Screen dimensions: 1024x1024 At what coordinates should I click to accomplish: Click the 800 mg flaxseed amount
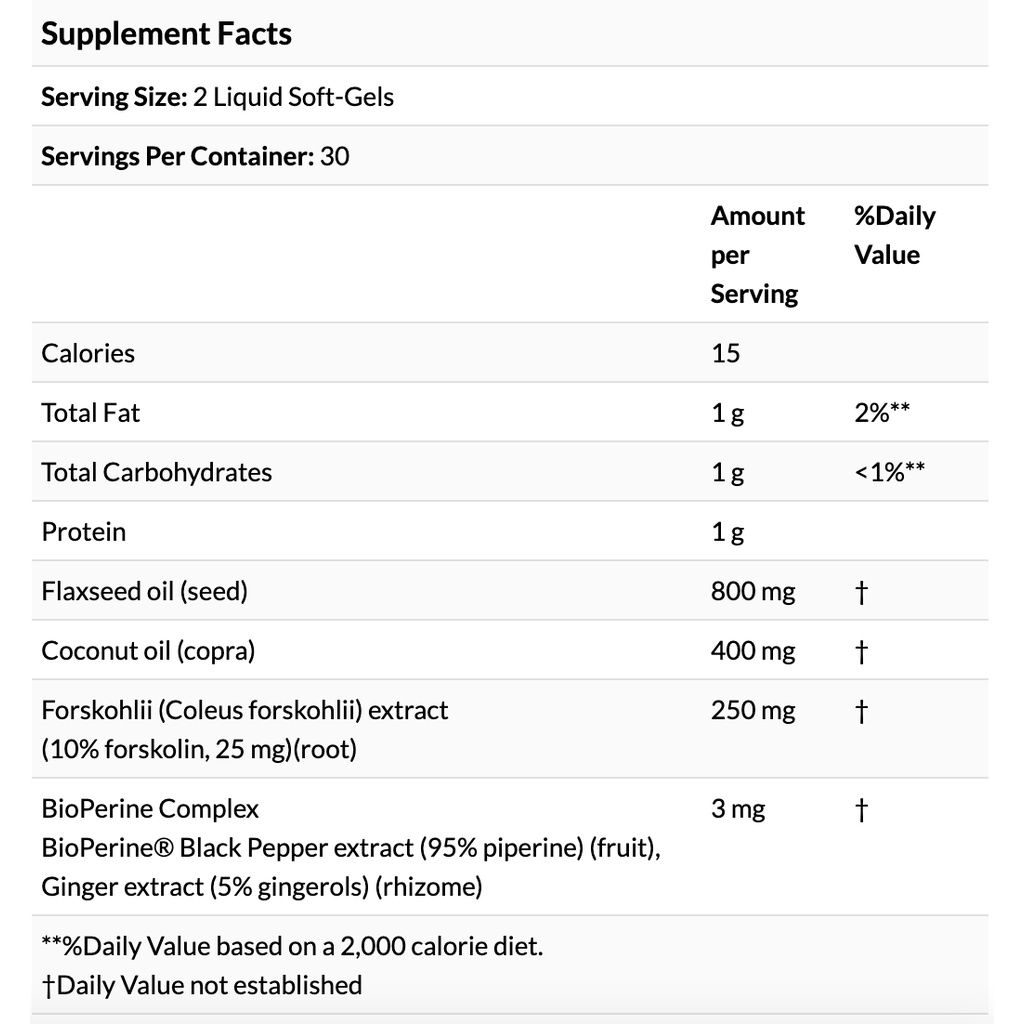[x=753, y=591]
